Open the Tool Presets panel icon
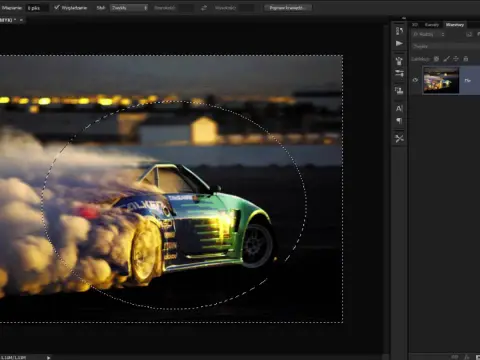 click(x=399, y=138)
